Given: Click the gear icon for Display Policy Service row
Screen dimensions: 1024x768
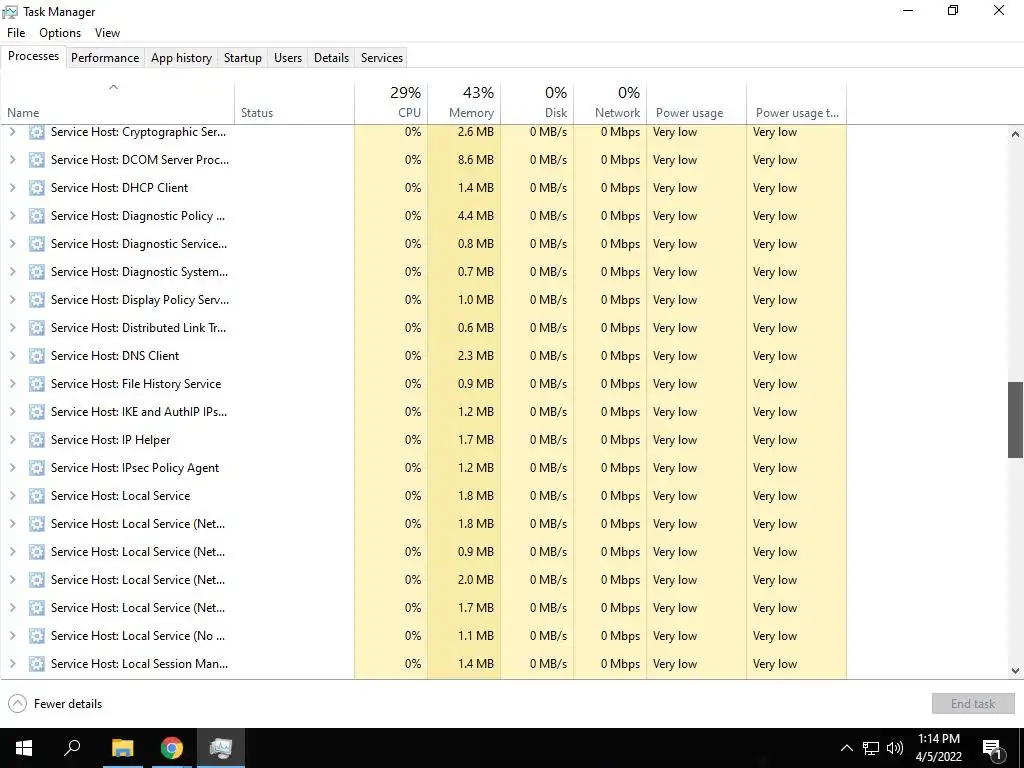Looking at the screenshot, I should tap(37, 300).
